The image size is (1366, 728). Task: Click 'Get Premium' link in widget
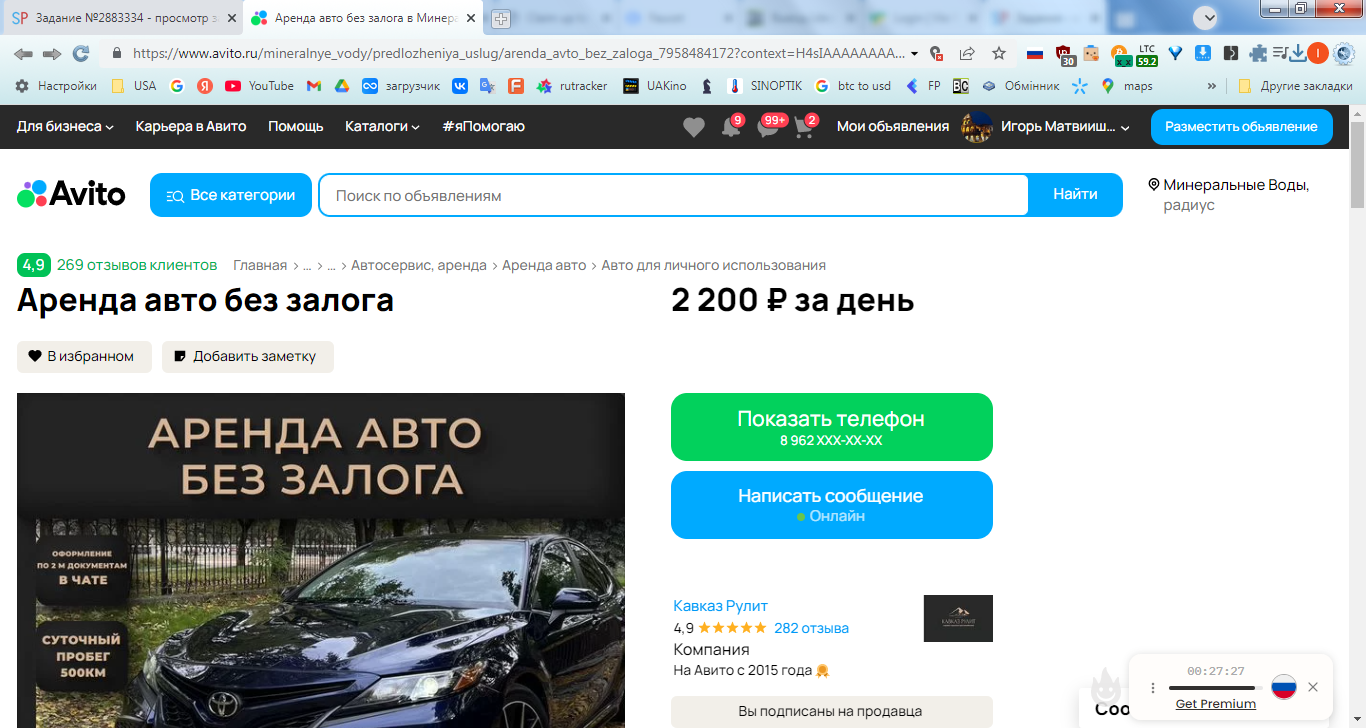click(x=1216, y=704)
